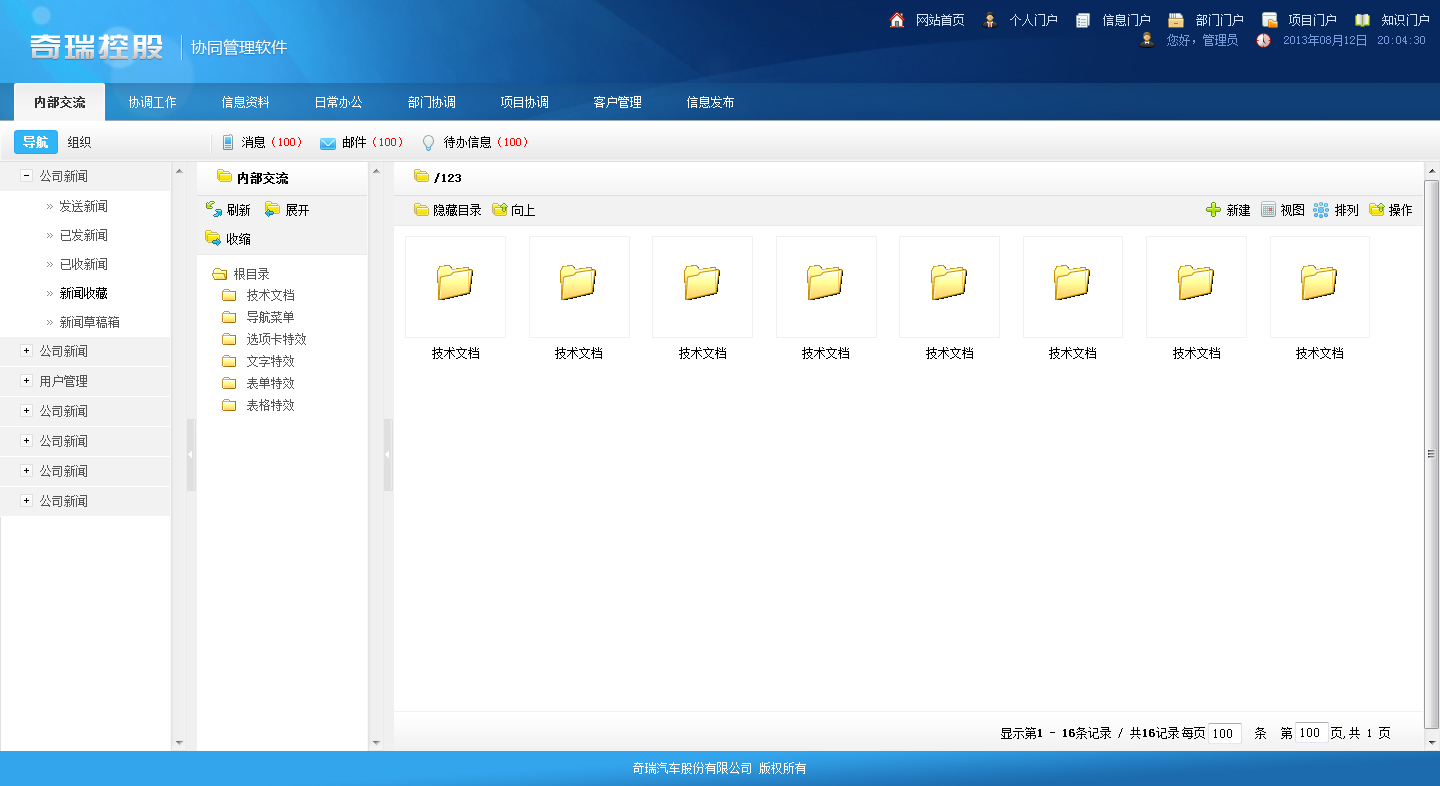Collapse the expanded 公司新闻 section
1440x786 pixels.
[26, 176]
